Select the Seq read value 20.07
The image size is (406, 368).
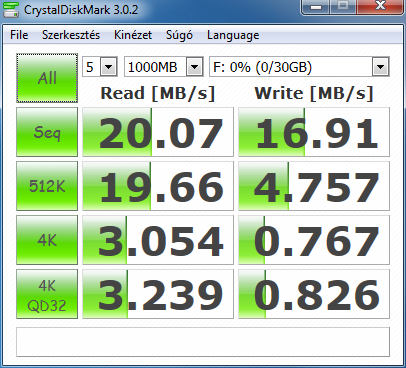(158, 132)
